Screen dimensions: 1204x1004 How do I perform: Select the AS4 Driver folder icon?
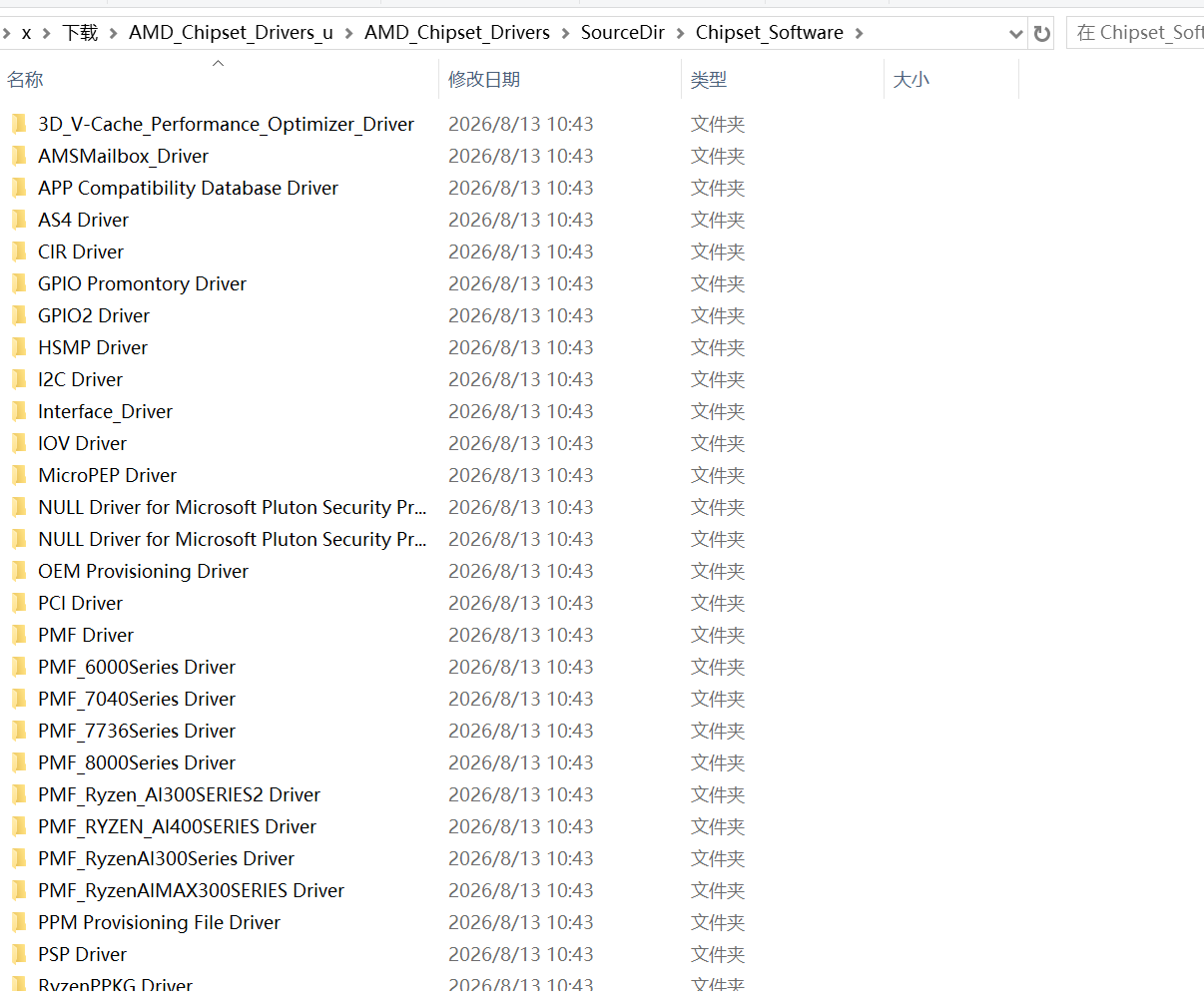[x=19, y=220]
